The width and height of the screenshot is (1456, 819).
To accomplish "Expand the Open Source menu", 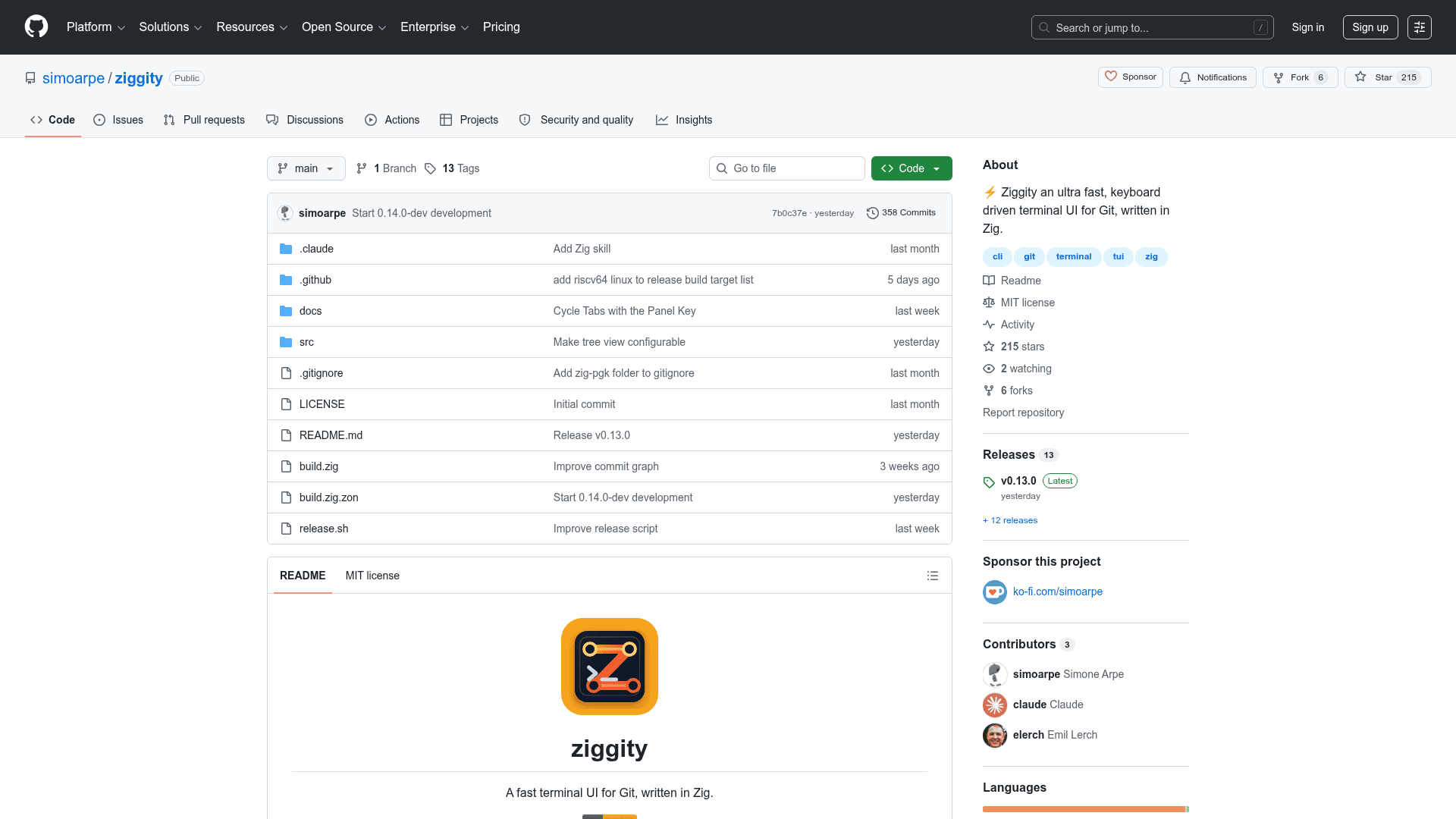I will click(344, 27).
